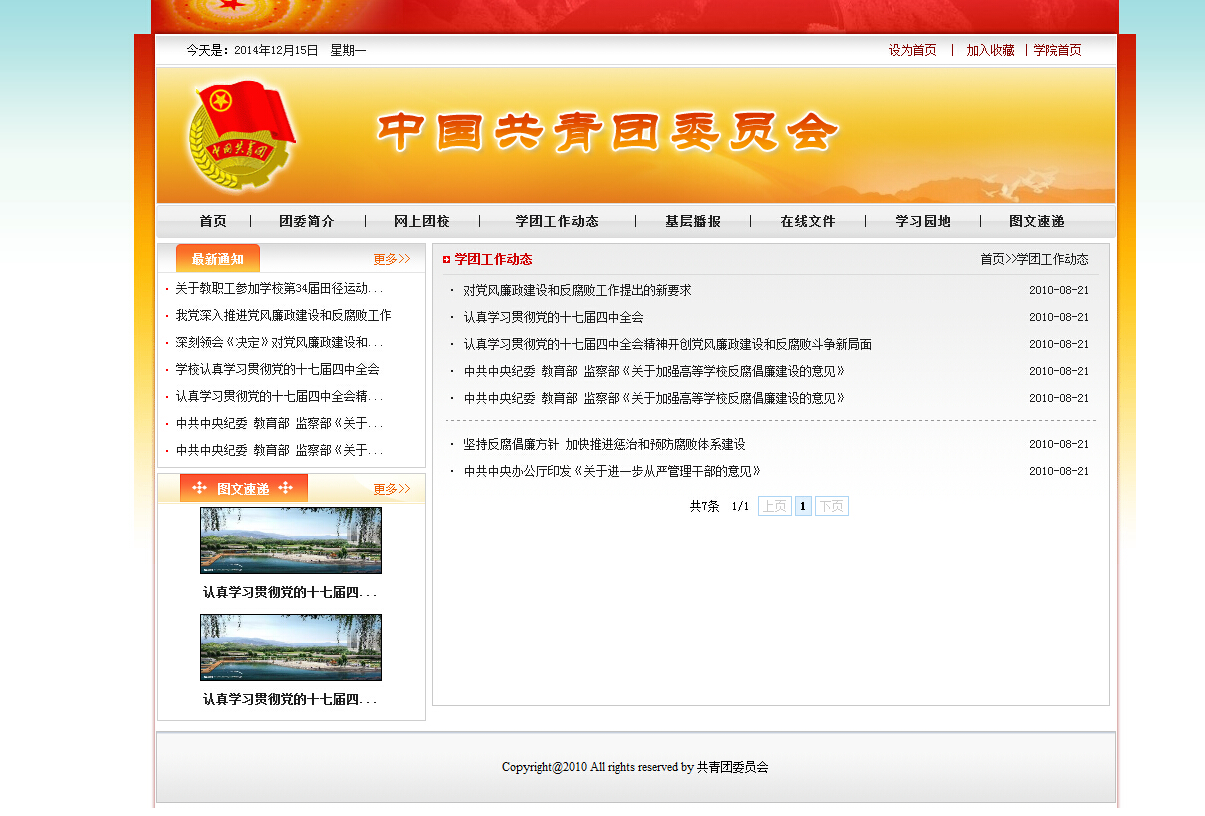This screenshot has width=1205, height=816.
Task: Click the red square icon before 学团工作动态
Action: [446, 260]
